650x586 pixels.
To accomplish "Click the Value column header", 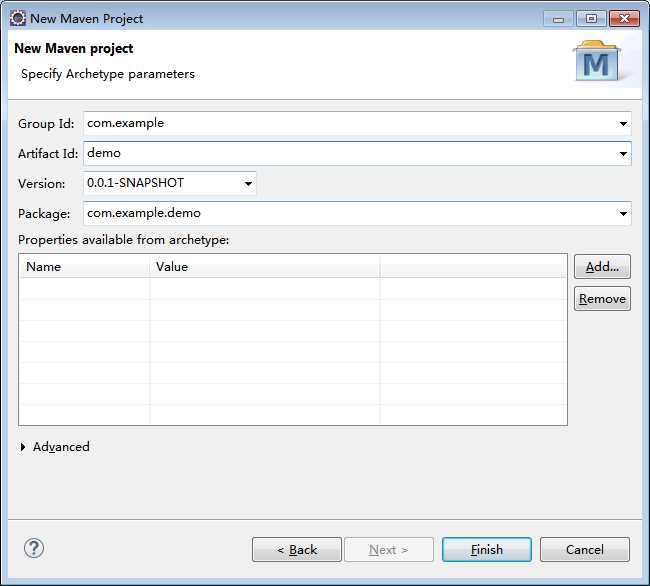I will point(264,266).
